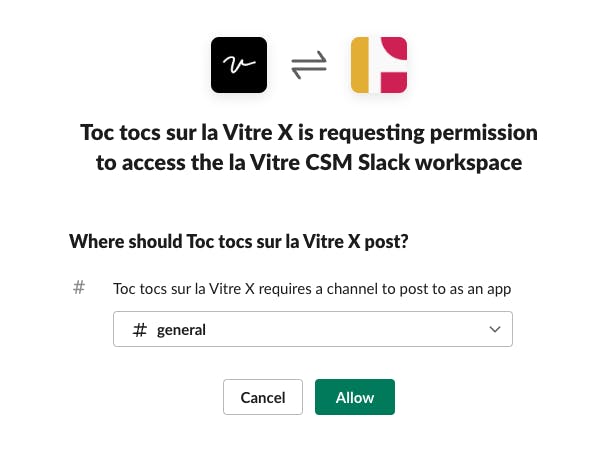Viewport: 614px width, 469px height.
Task: Expand the channel dropdown chevron arrow
Action: 495,329
